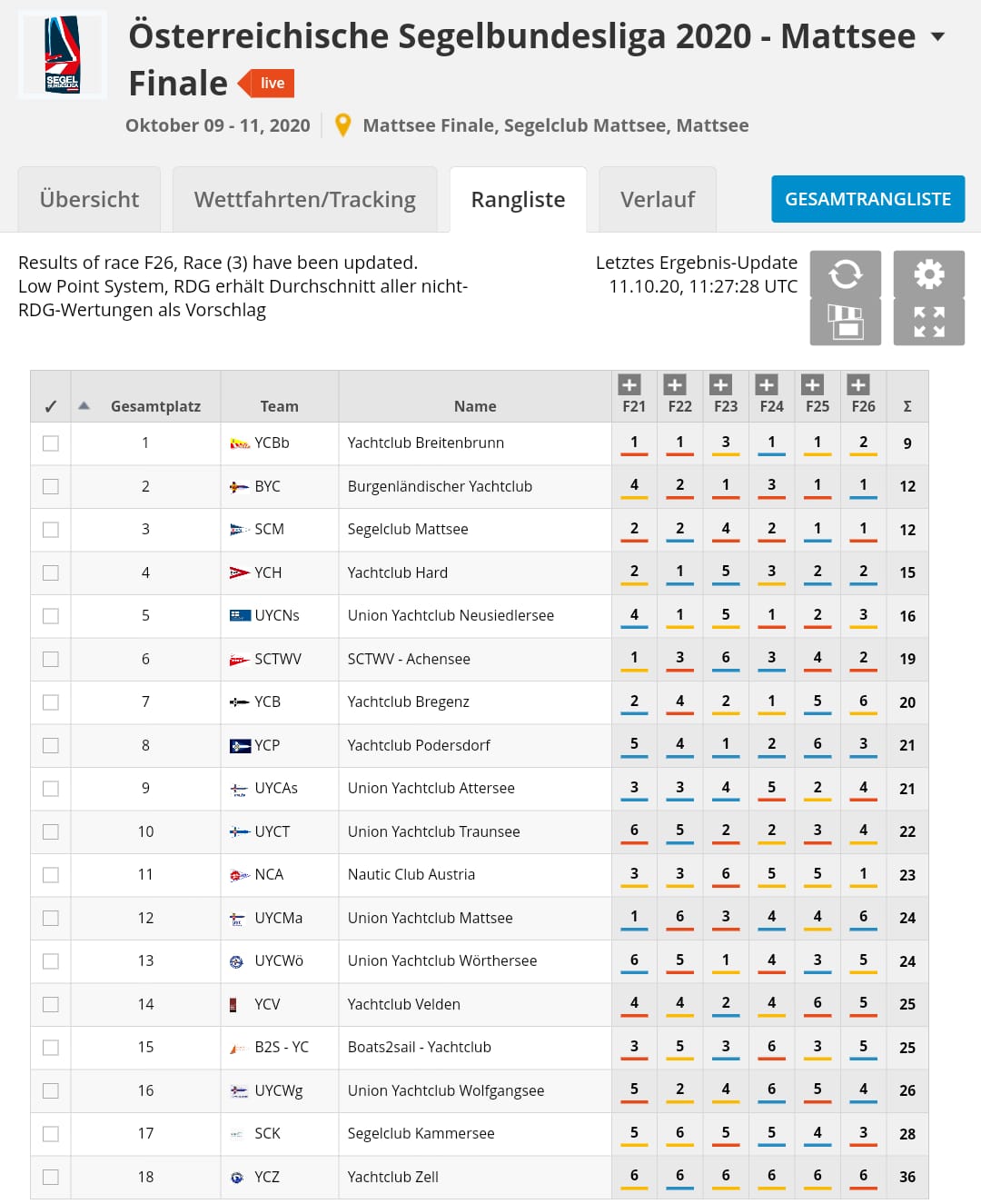Expand race F23 column
The height and width of the screenshot is (1204, 981).
tap(721, 384)
